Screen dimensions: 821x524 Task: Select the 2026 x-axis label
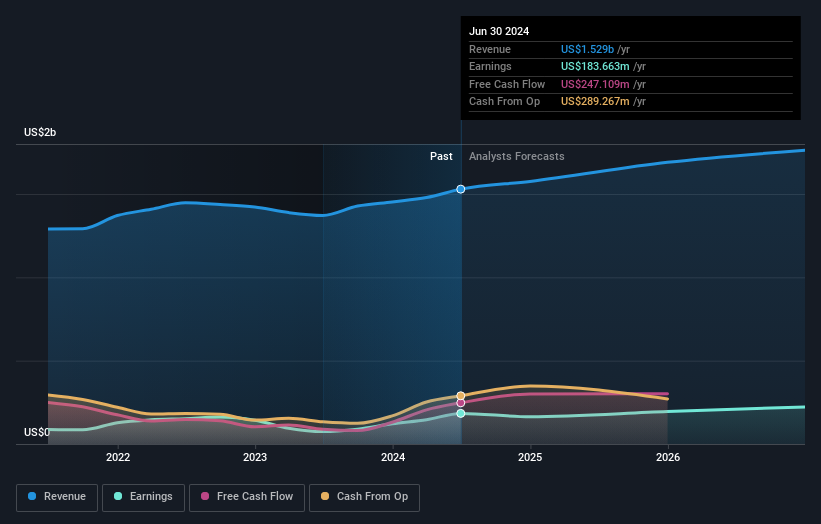[668, 457]
